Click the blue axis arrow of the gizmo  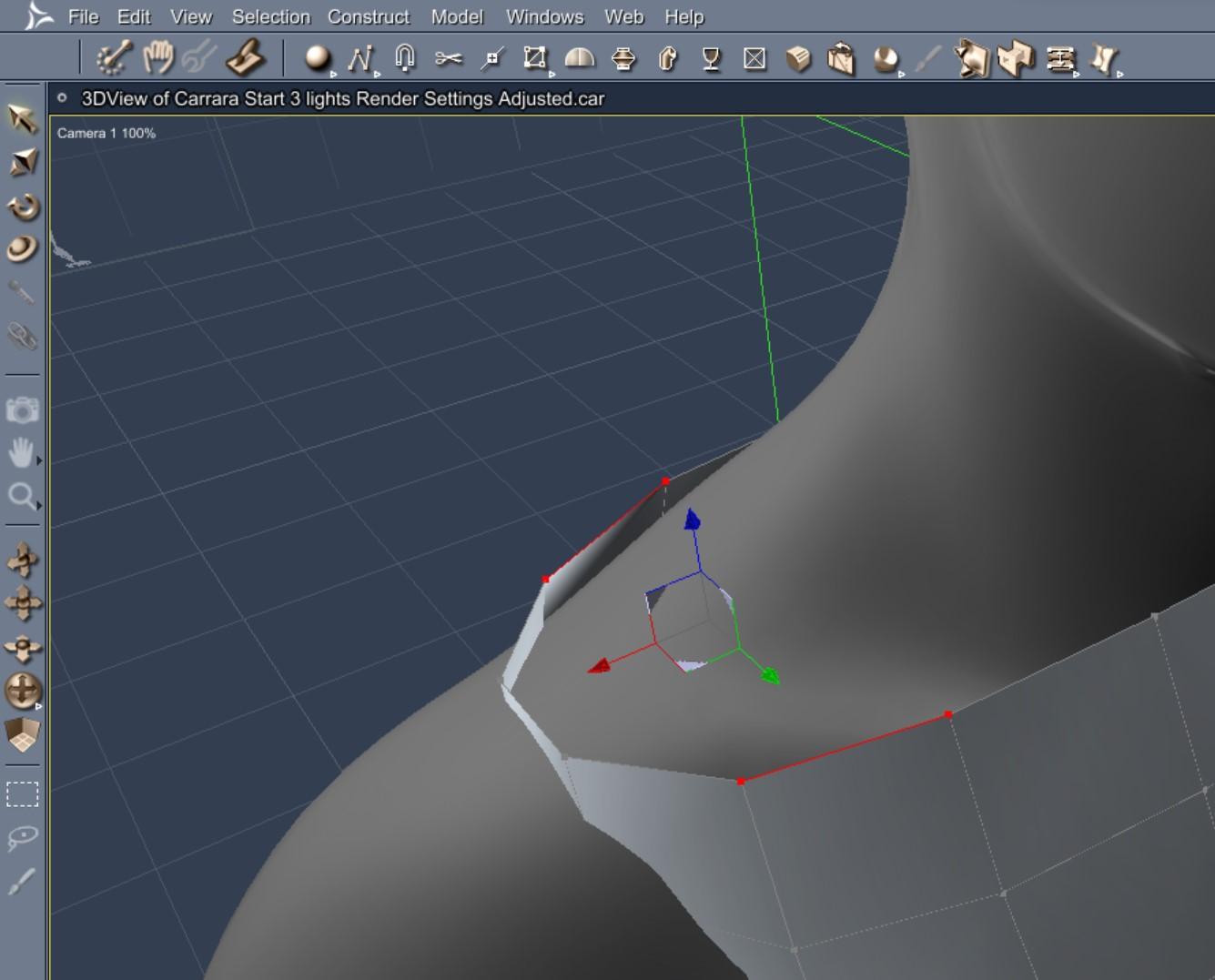[x=692, y=519]
